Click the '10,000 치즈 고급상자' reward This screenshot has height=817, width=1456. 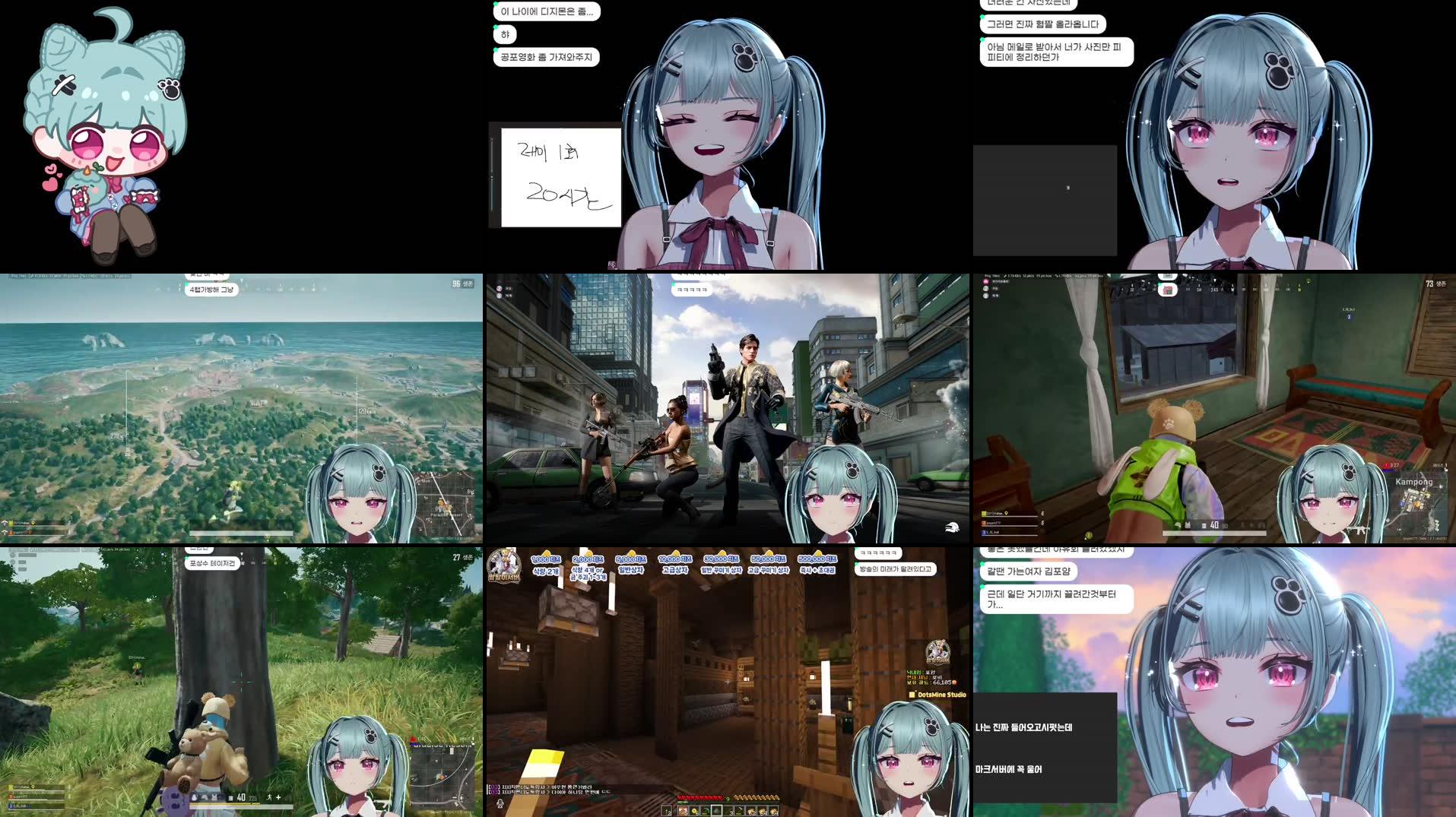pos(674,564)
